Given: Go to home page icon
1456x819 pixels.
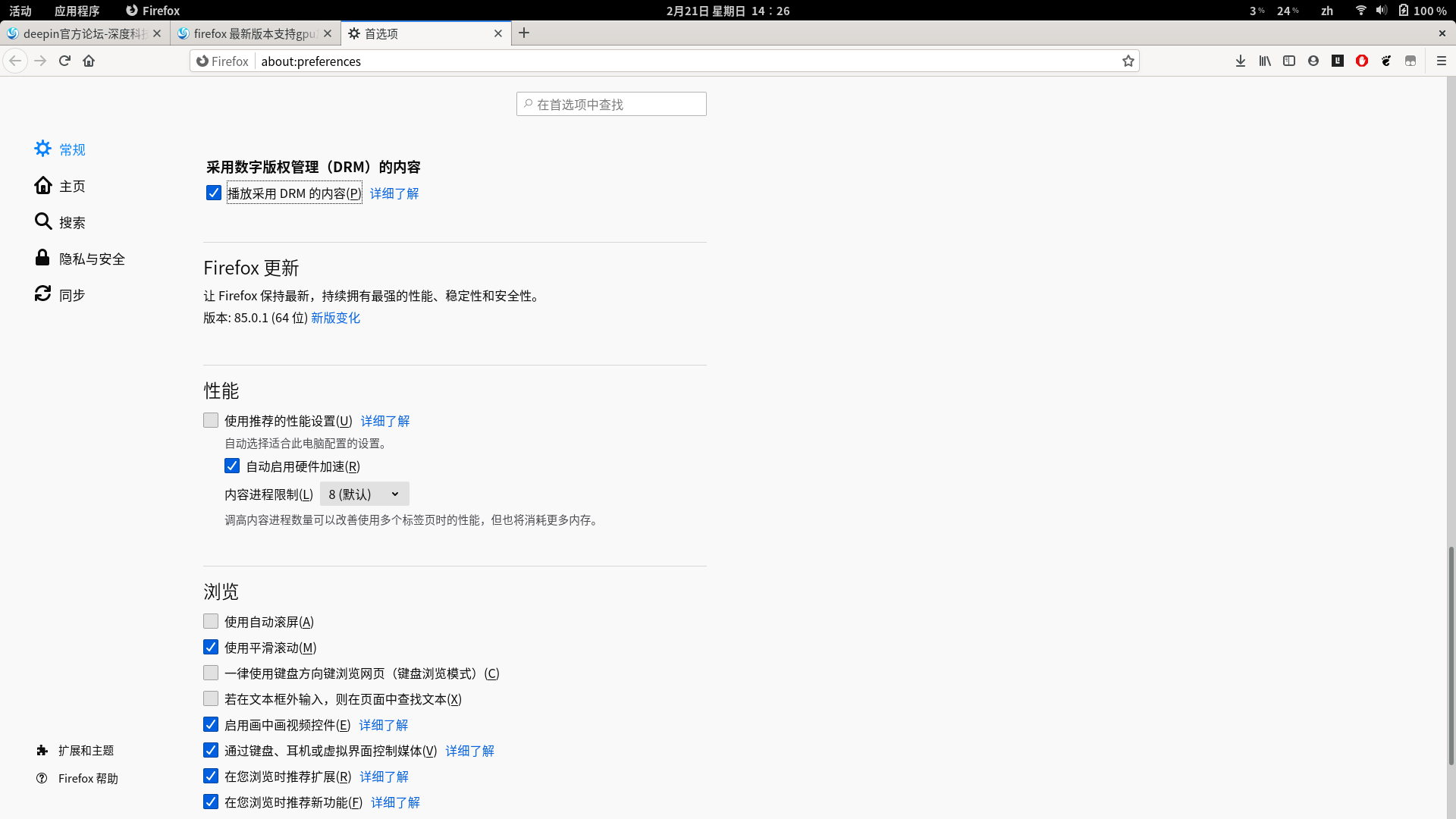Looking at the screenshot, I should (x=89, y=61).
